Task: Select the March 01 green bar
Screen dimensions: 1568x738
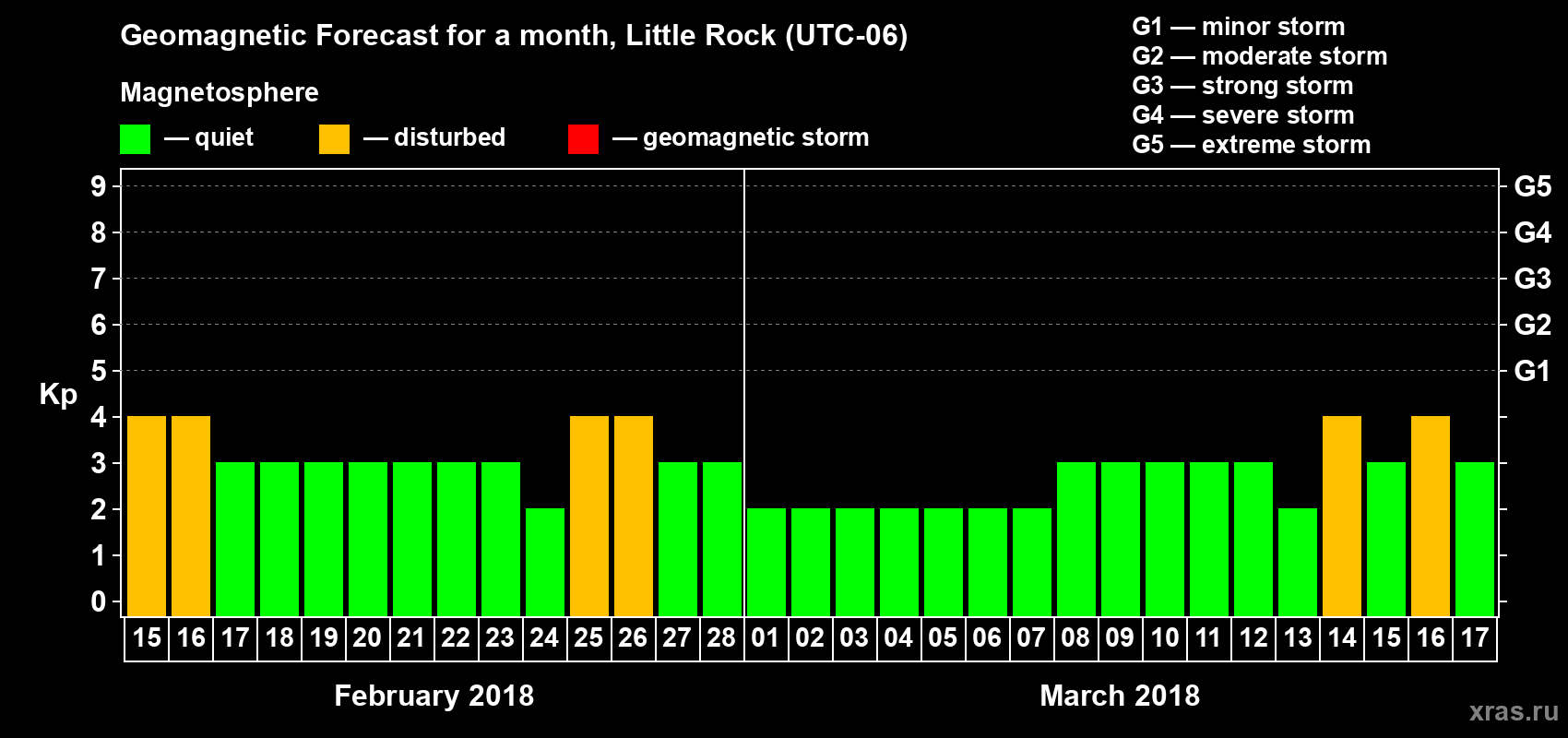Action: (766, 562)
